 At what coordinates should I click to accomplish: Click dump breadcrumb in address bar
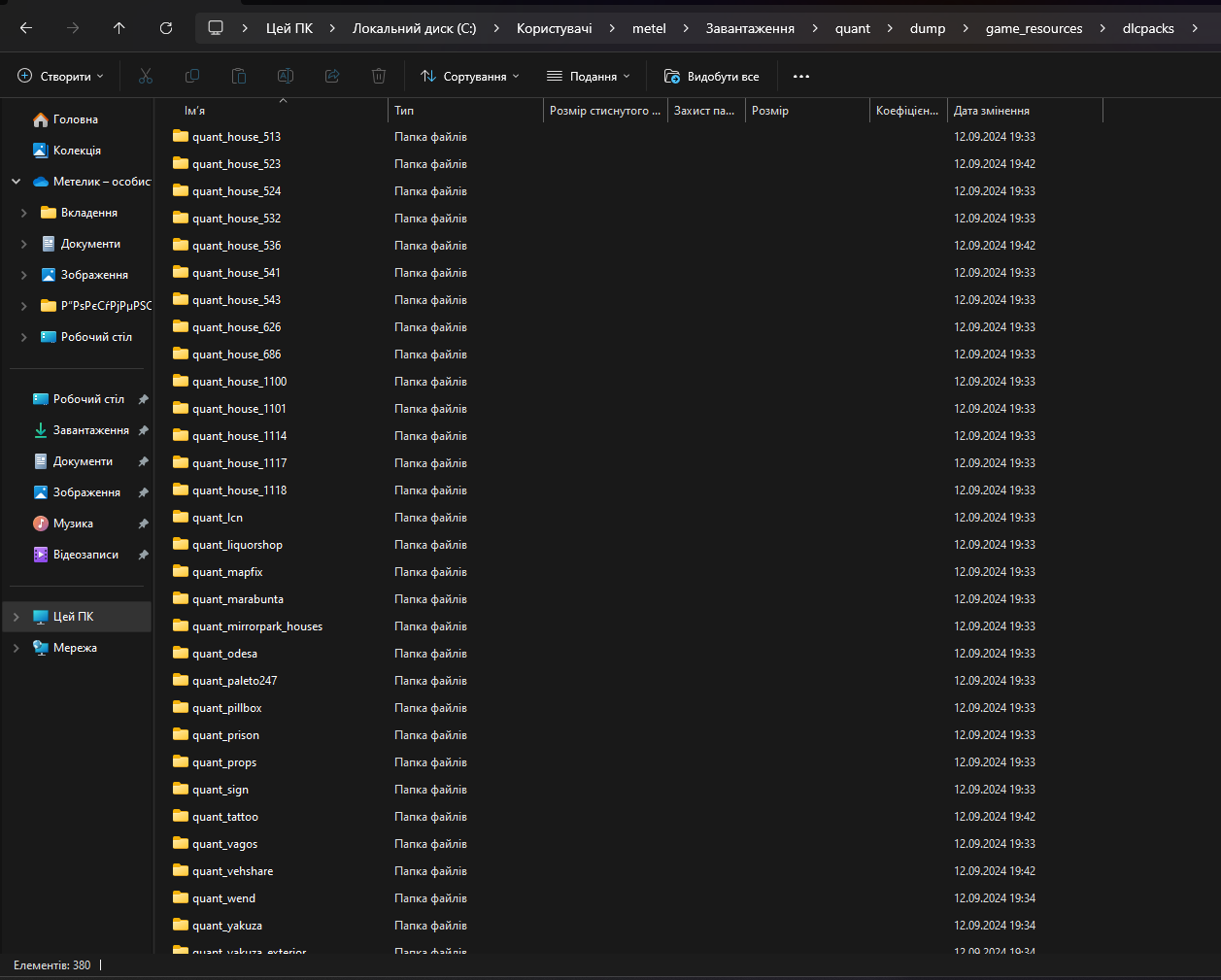[928, 28]
